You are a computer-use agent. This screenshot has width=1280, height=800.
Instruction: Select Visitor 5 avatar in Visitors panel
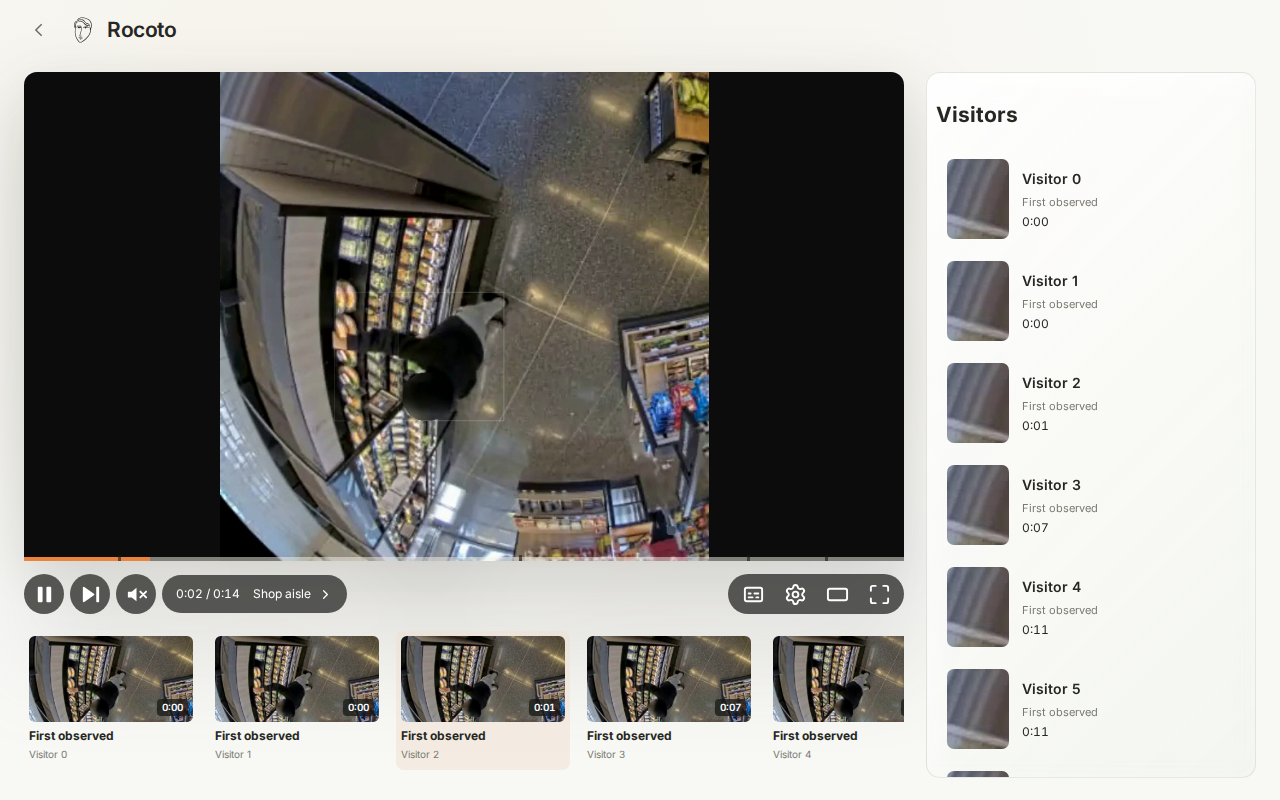pyautogui.click(x=978, y=709)
